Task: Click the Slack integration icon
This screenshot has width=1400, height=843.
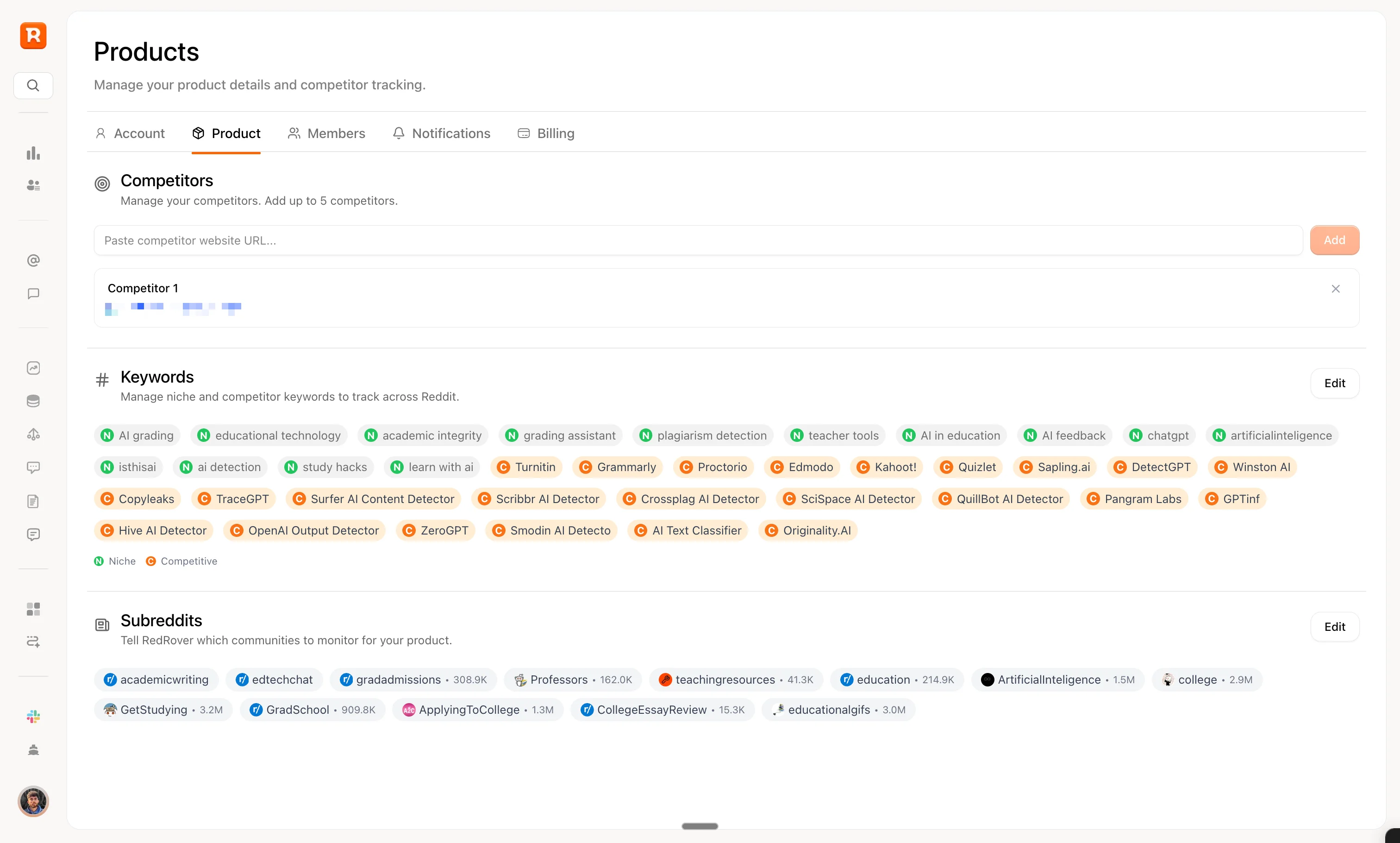Action: [x=33, y=717]
